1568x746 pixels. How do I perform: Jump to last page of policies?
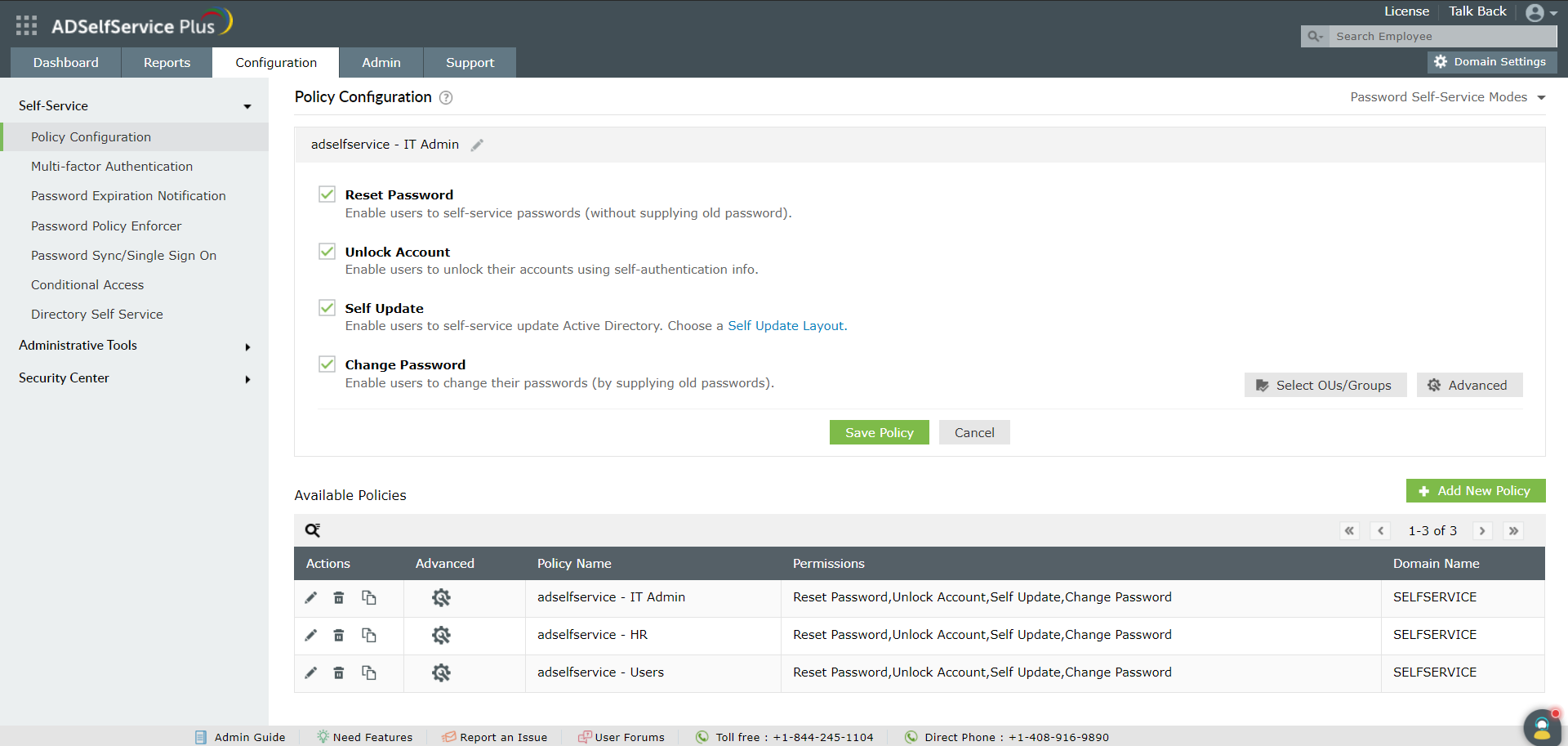pos(1513,531)
